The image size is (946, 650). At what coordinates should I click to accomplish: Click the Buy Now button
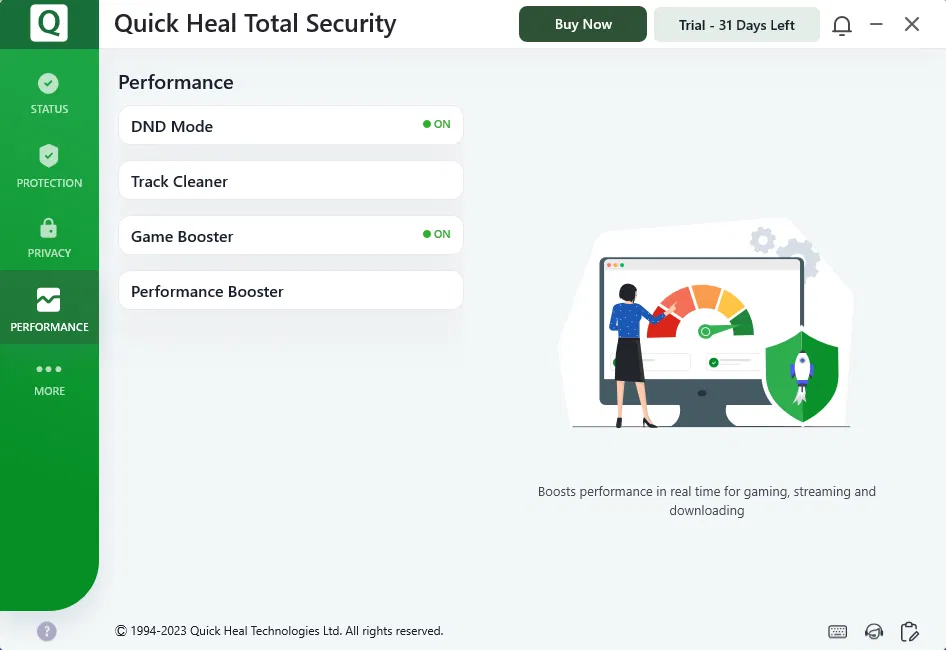583,25
